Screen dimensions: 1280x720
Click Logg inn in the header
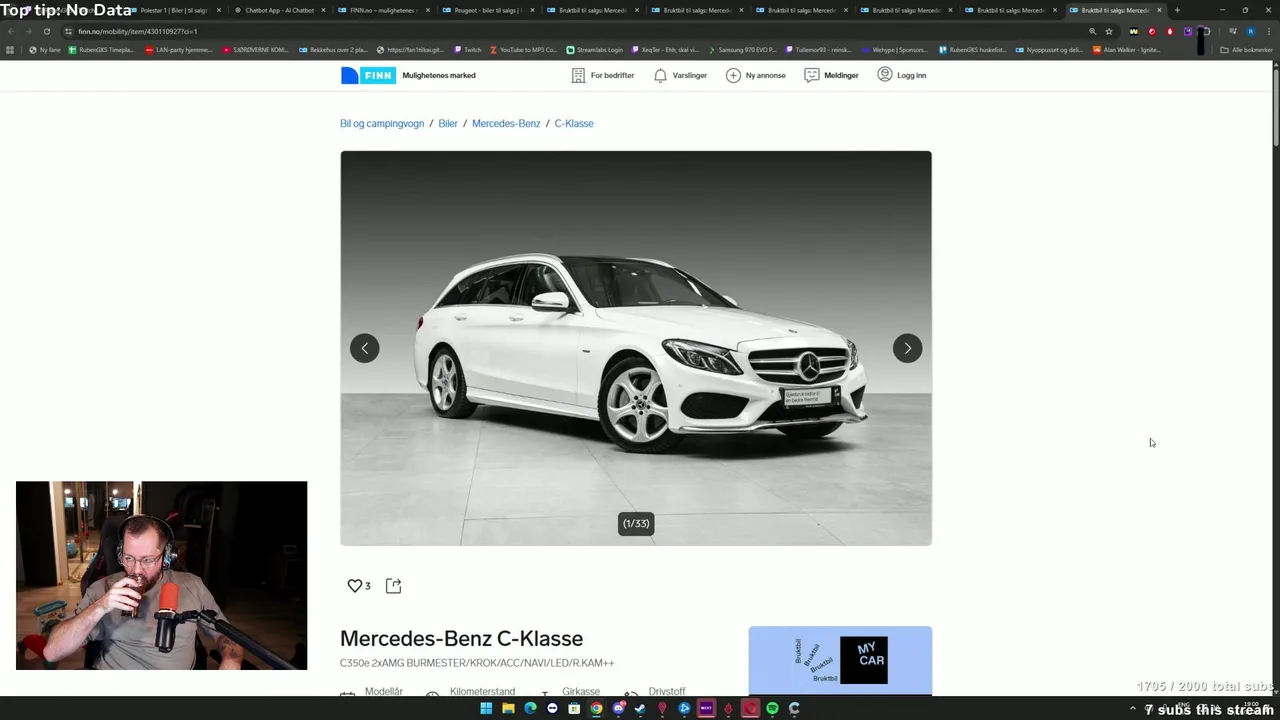(x=901, y=75)
